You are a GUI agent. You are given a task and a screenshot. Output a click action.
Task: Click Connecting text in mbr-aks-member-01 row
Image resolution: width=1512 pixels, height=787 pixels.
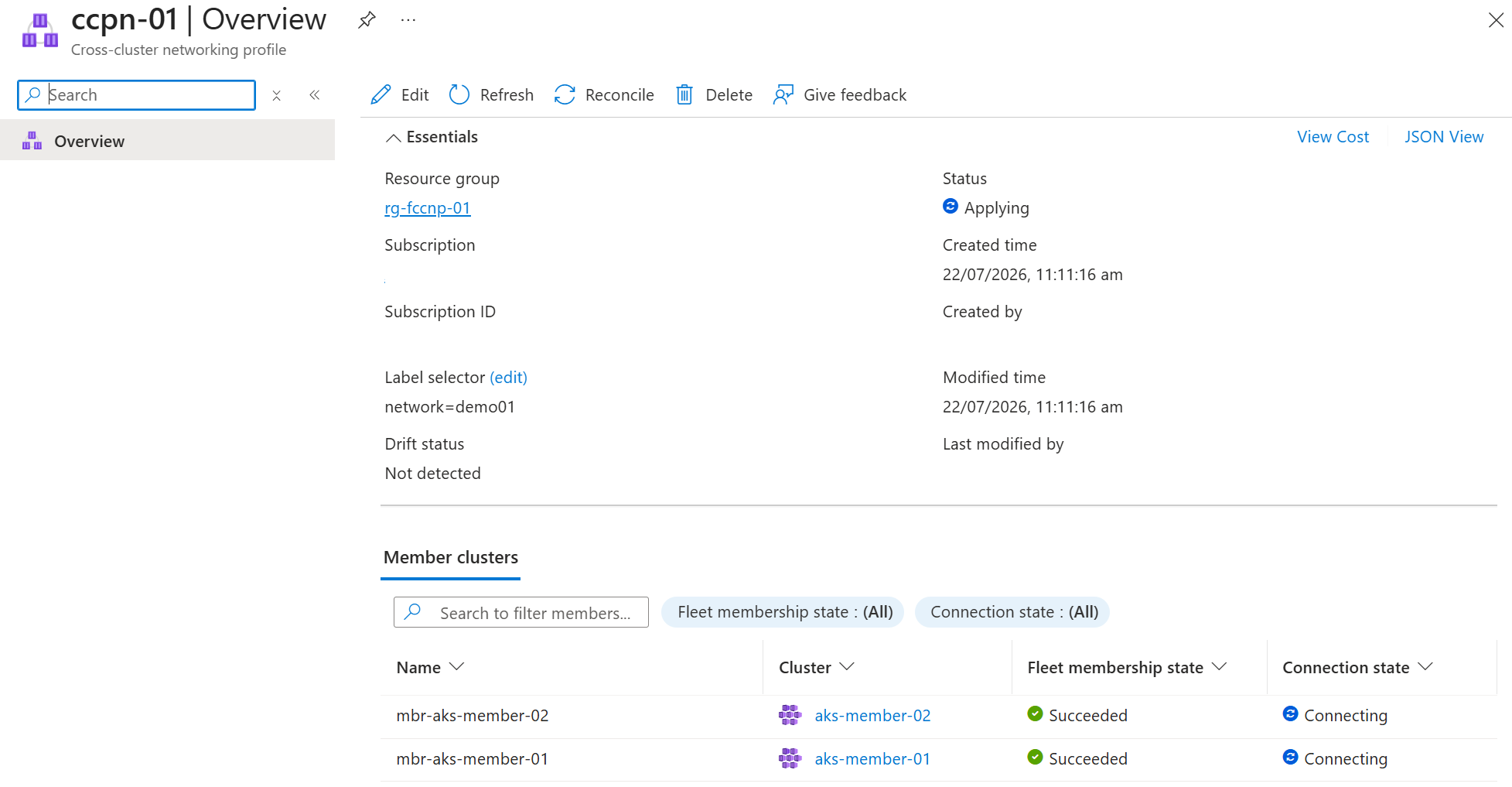tap(1346, 759)
